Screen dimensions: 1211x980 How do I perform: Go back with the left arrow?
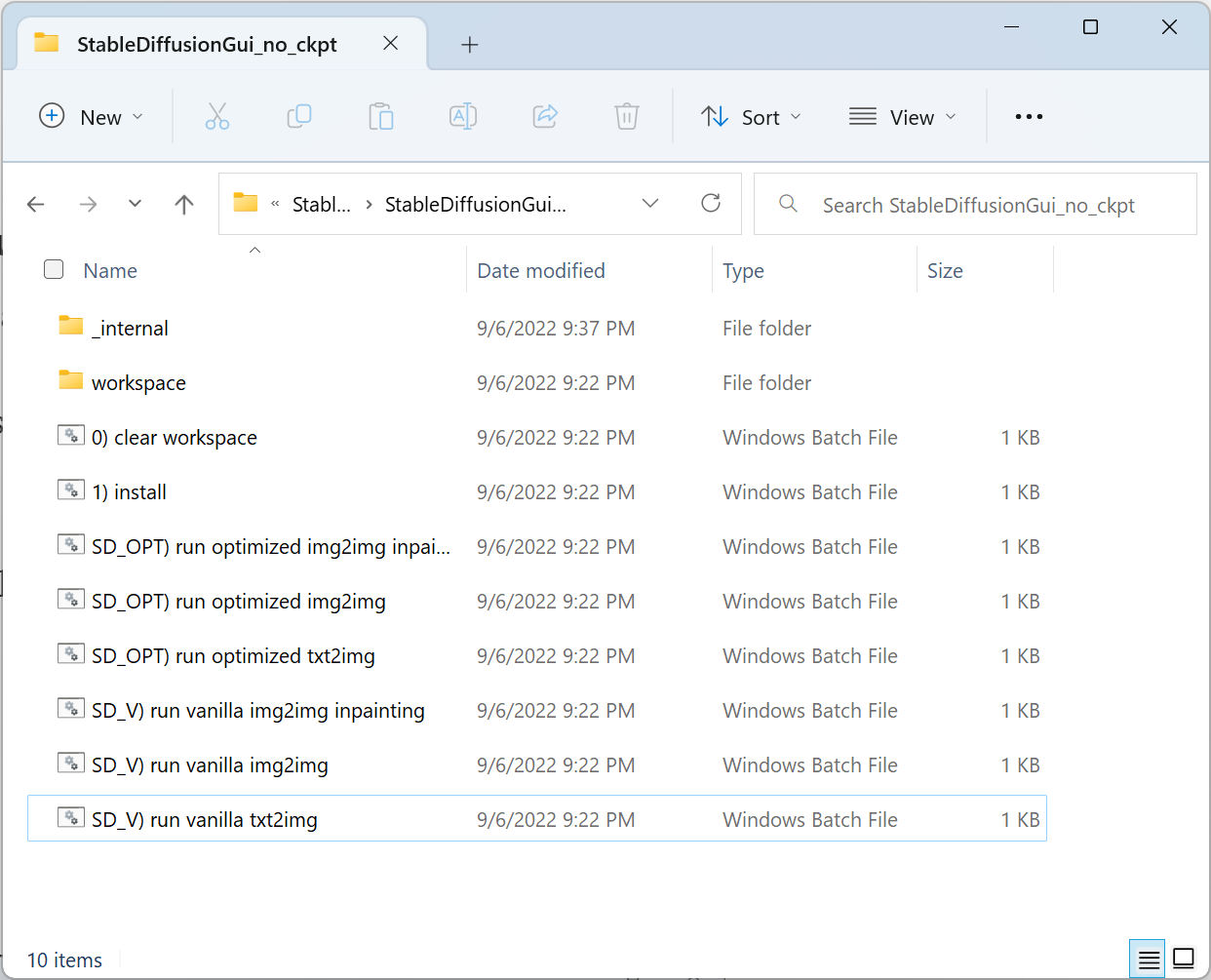point(36,204)
